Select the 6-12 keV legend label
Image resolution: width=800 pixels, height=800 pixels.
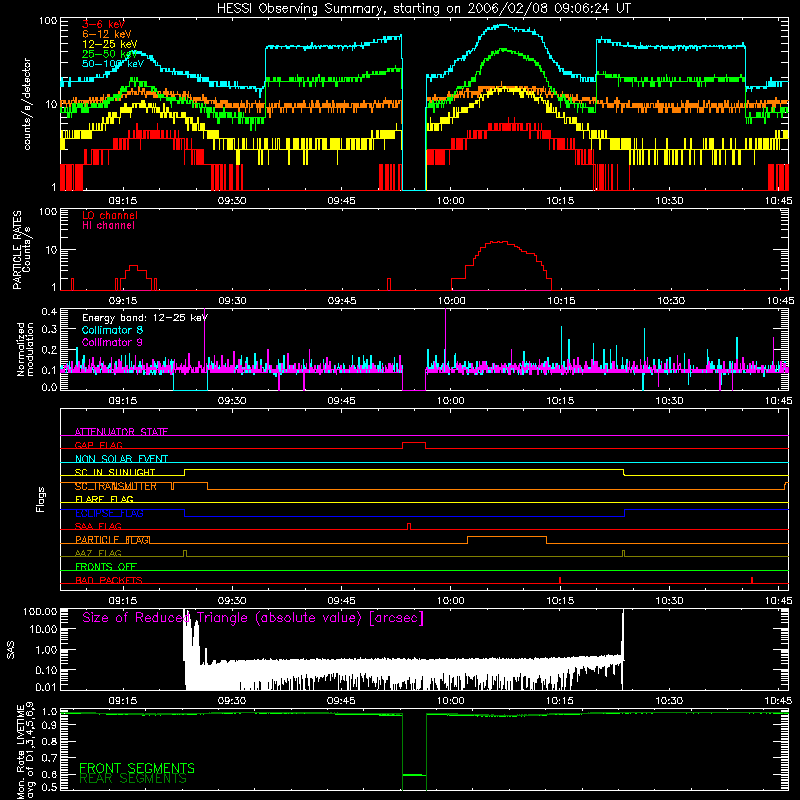[106, 34]
